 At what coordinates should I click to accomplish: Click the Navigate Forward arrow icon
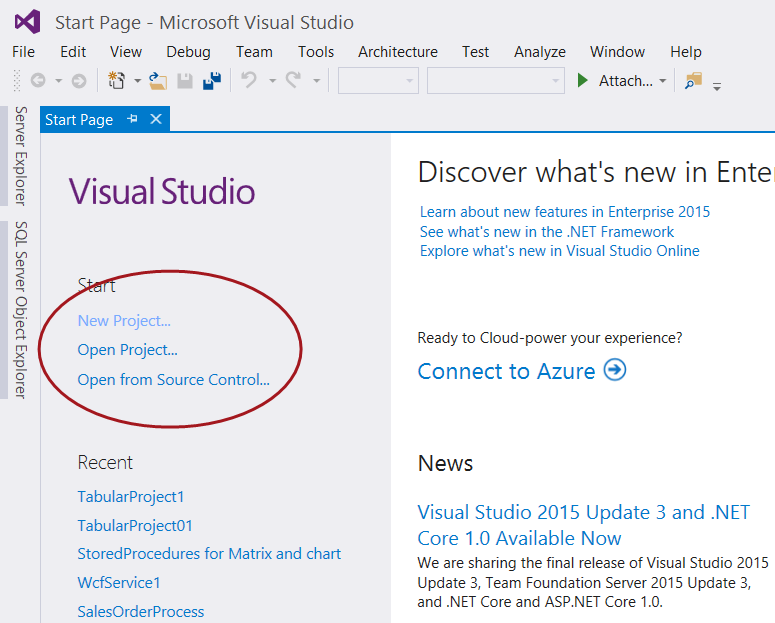79,81
